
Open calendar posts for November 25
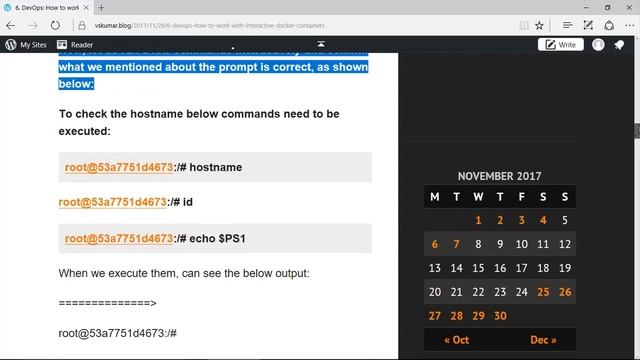pyautogui.click(x=543, y=292)
